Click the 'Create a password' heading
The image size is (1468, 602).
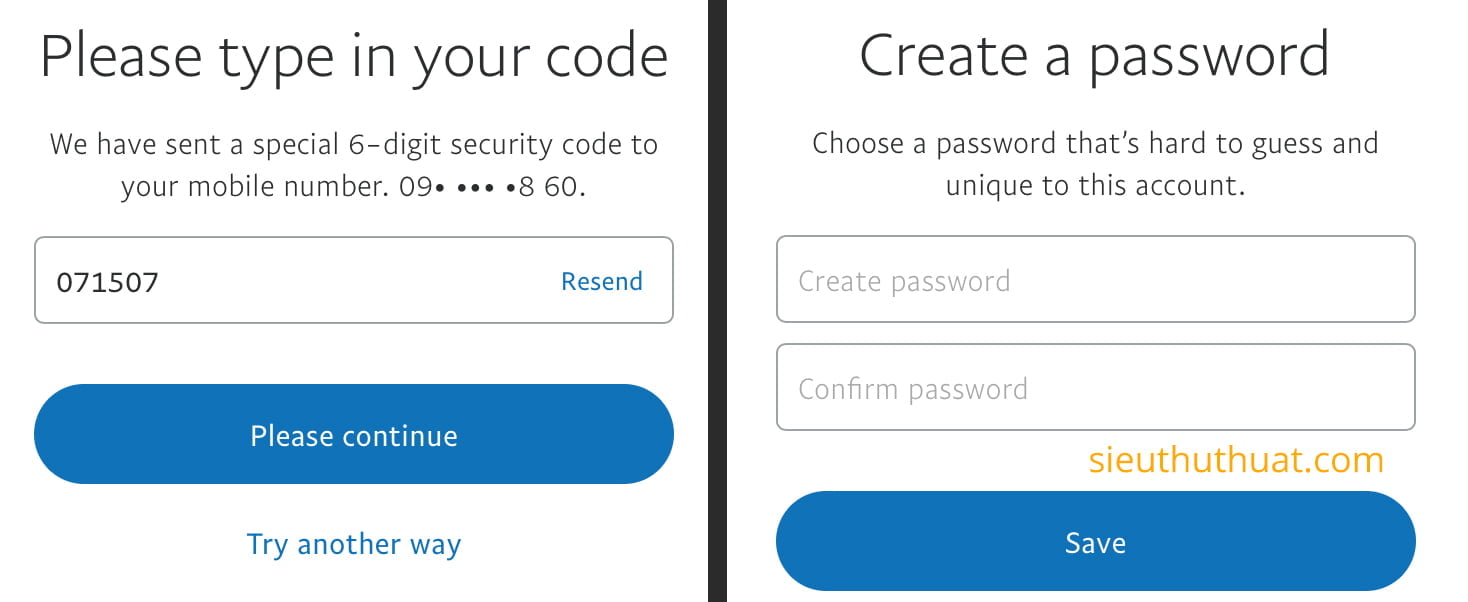tap(1094, 57)
